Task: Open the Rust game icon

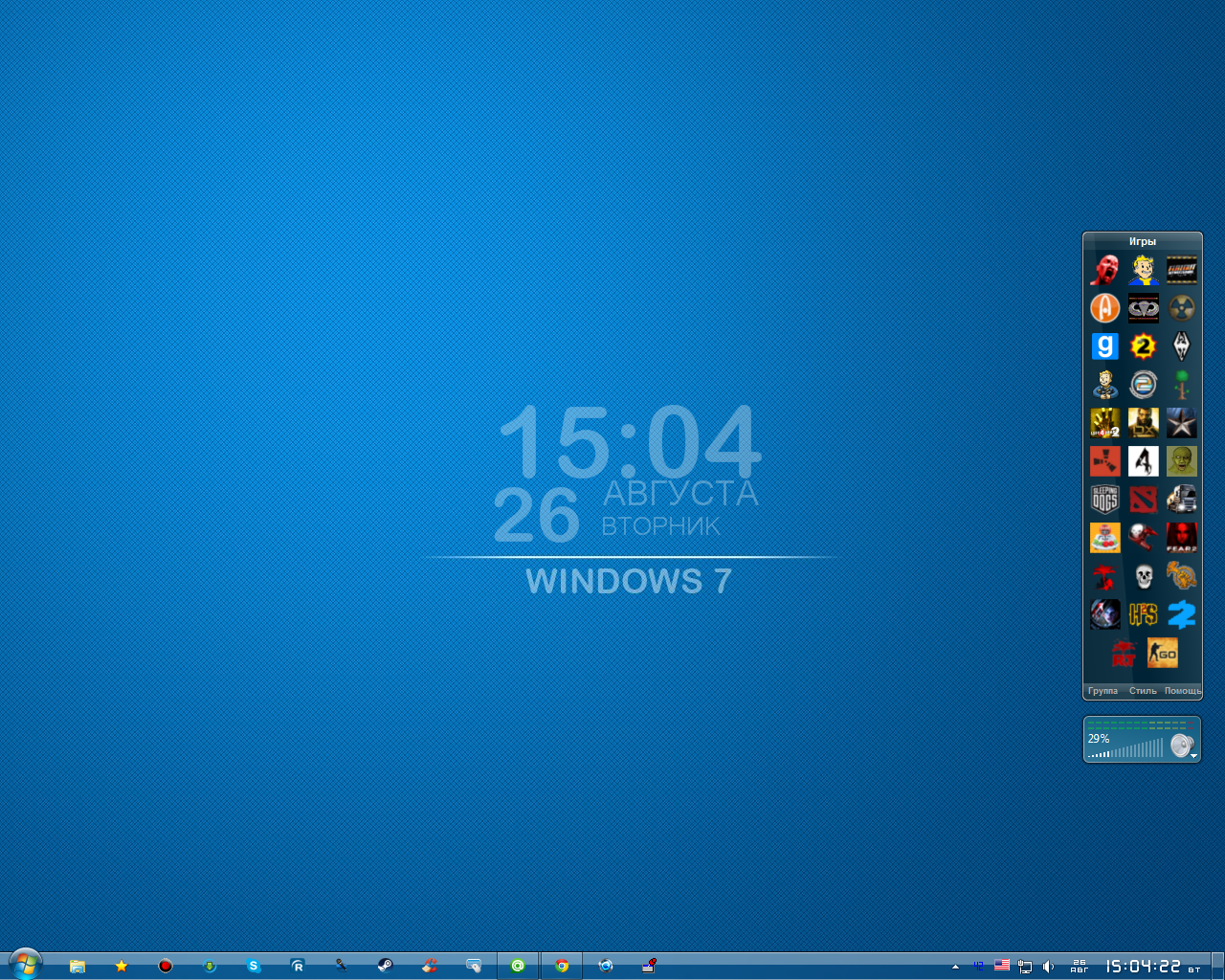Action: (1104, 461)
